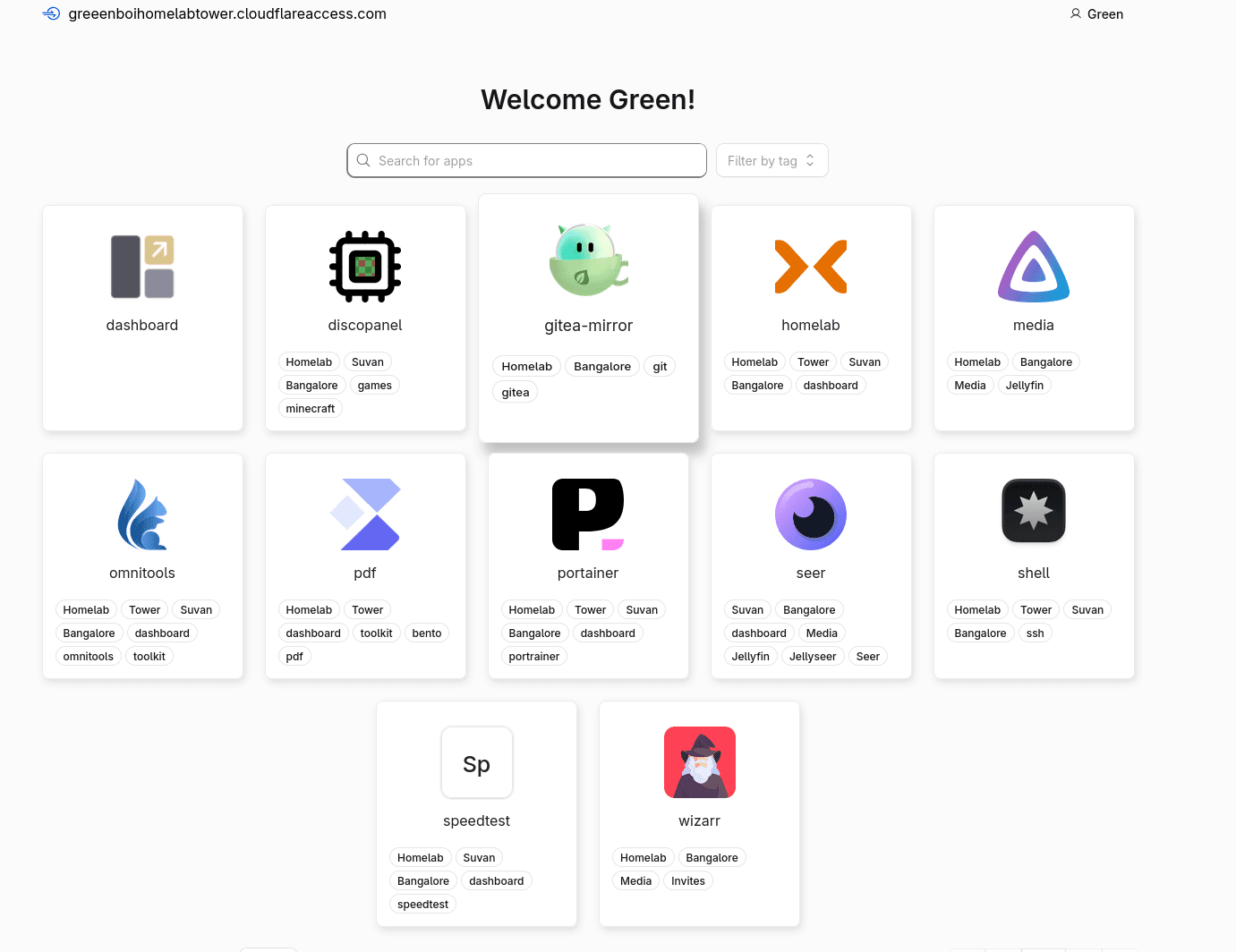Select the gitea tag on gitea-mirror
Screen dimensions: 1236x952
(x=516, y=393)
